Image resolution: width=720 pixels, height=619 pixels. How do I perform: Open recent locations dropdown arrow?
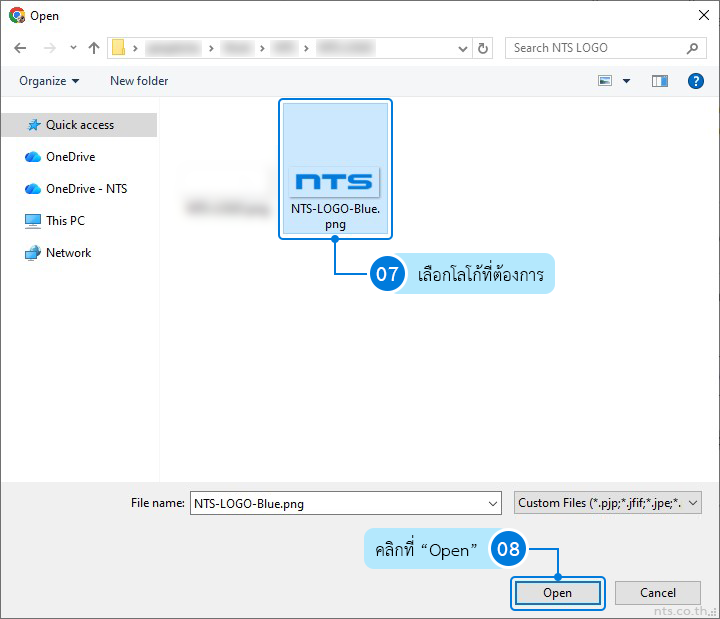tap(73, 48)
